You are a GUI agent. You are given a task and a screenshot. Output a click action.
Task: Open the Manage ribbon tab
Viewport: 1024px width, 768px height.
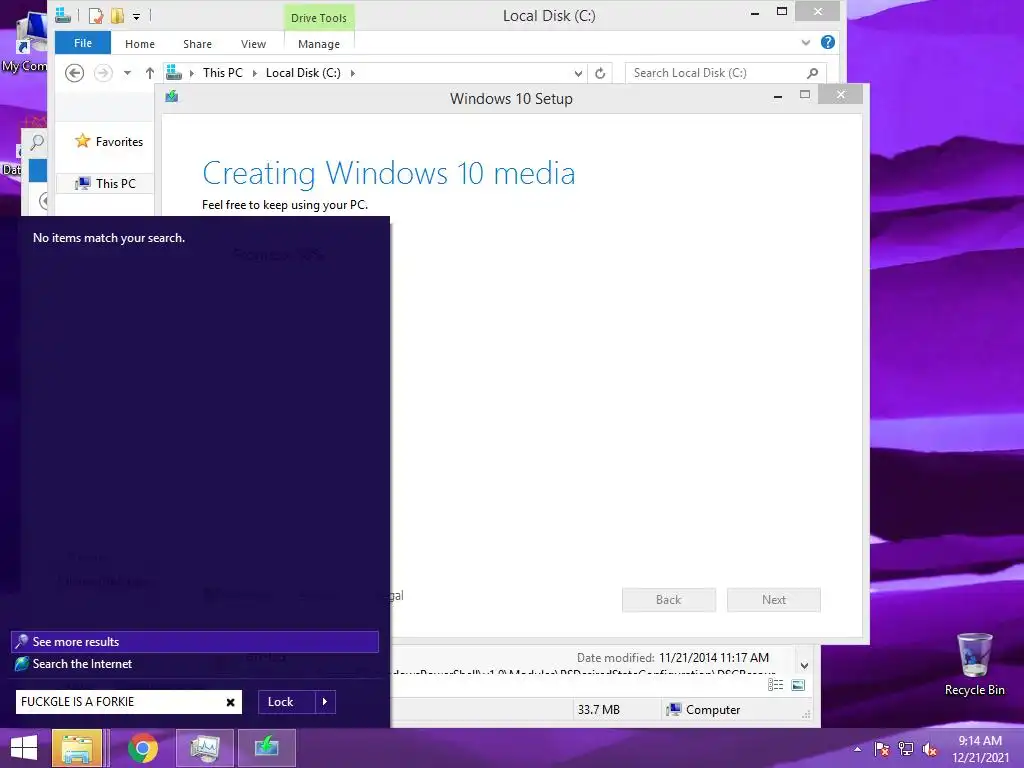(319, 44)
